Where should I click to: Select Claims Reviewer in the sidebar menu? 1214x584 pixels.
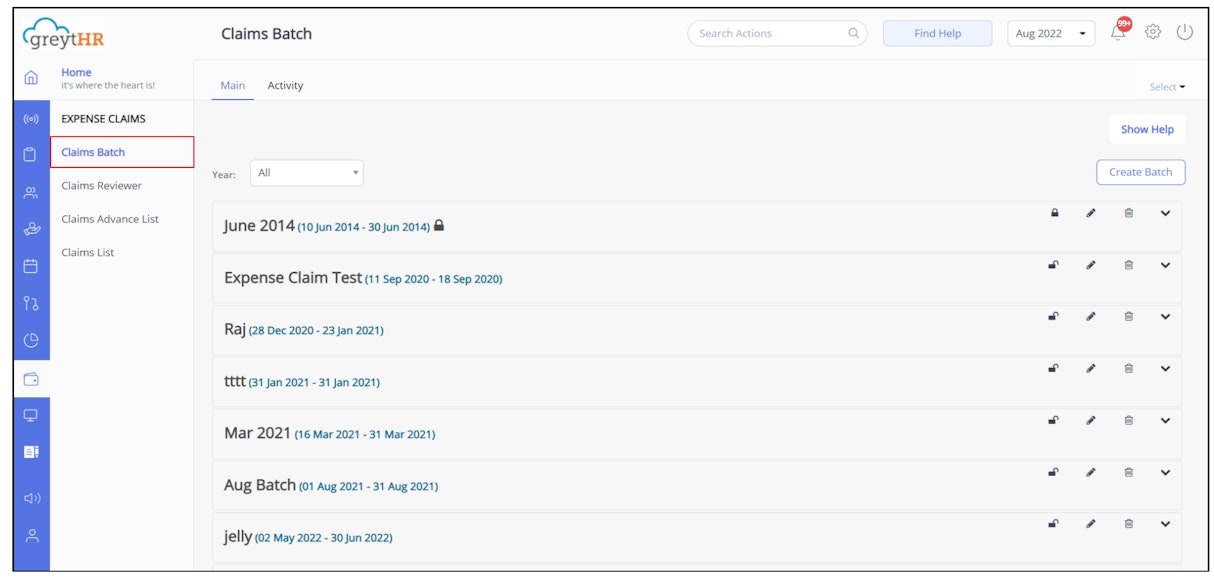tap(102, 185)
